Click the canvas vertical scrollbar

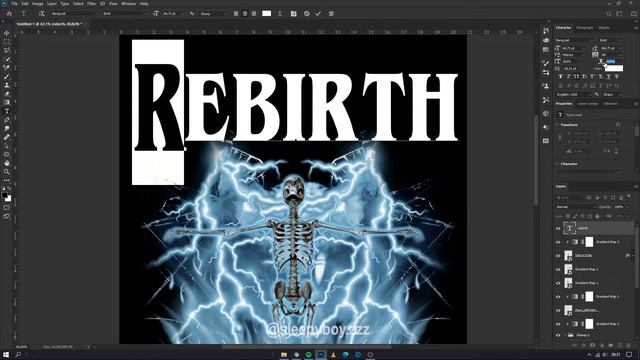pos(536,159)
